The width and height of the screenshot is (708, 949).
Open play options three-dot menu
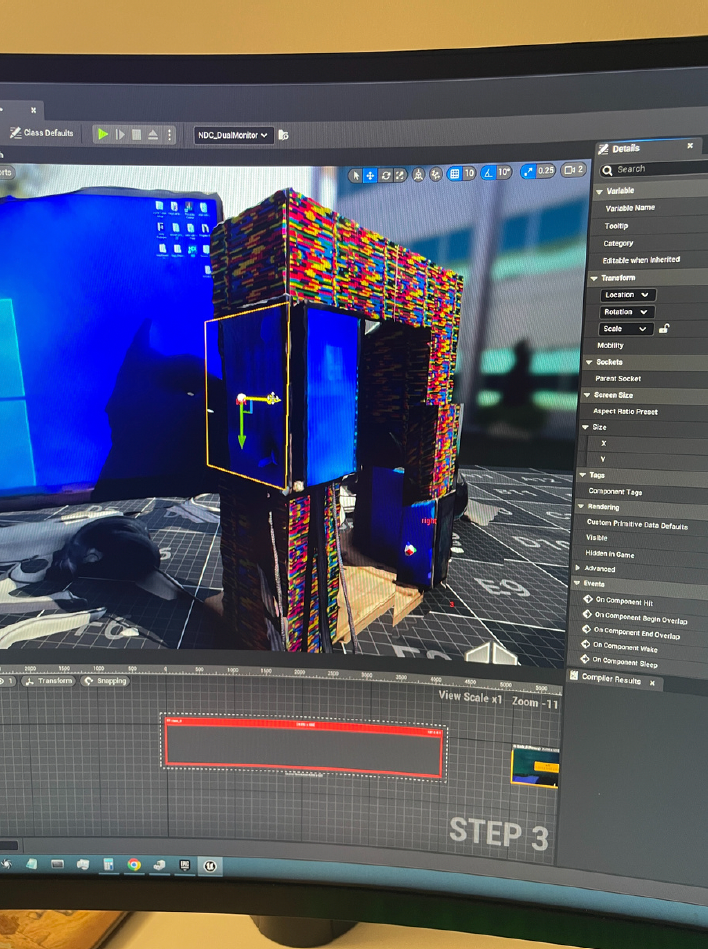[x=169, y=135]
